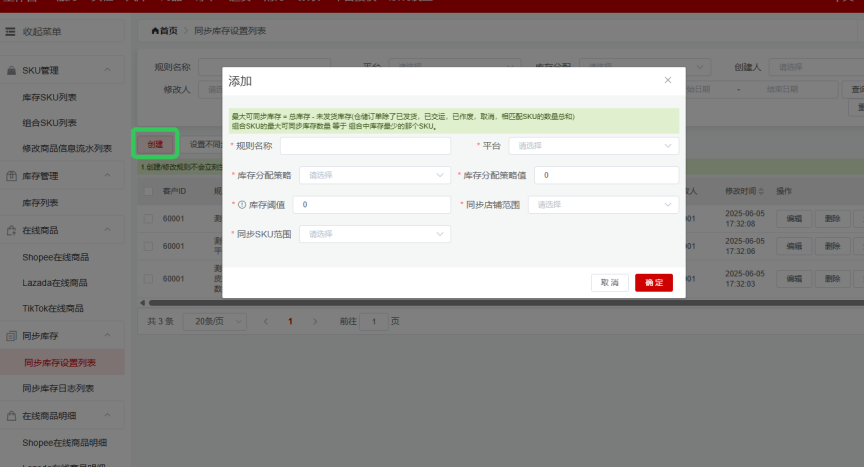The width and height of the screenshot is (864, 467).
Task: Check the first row checkbox for customer 60001
Action: 148,219
